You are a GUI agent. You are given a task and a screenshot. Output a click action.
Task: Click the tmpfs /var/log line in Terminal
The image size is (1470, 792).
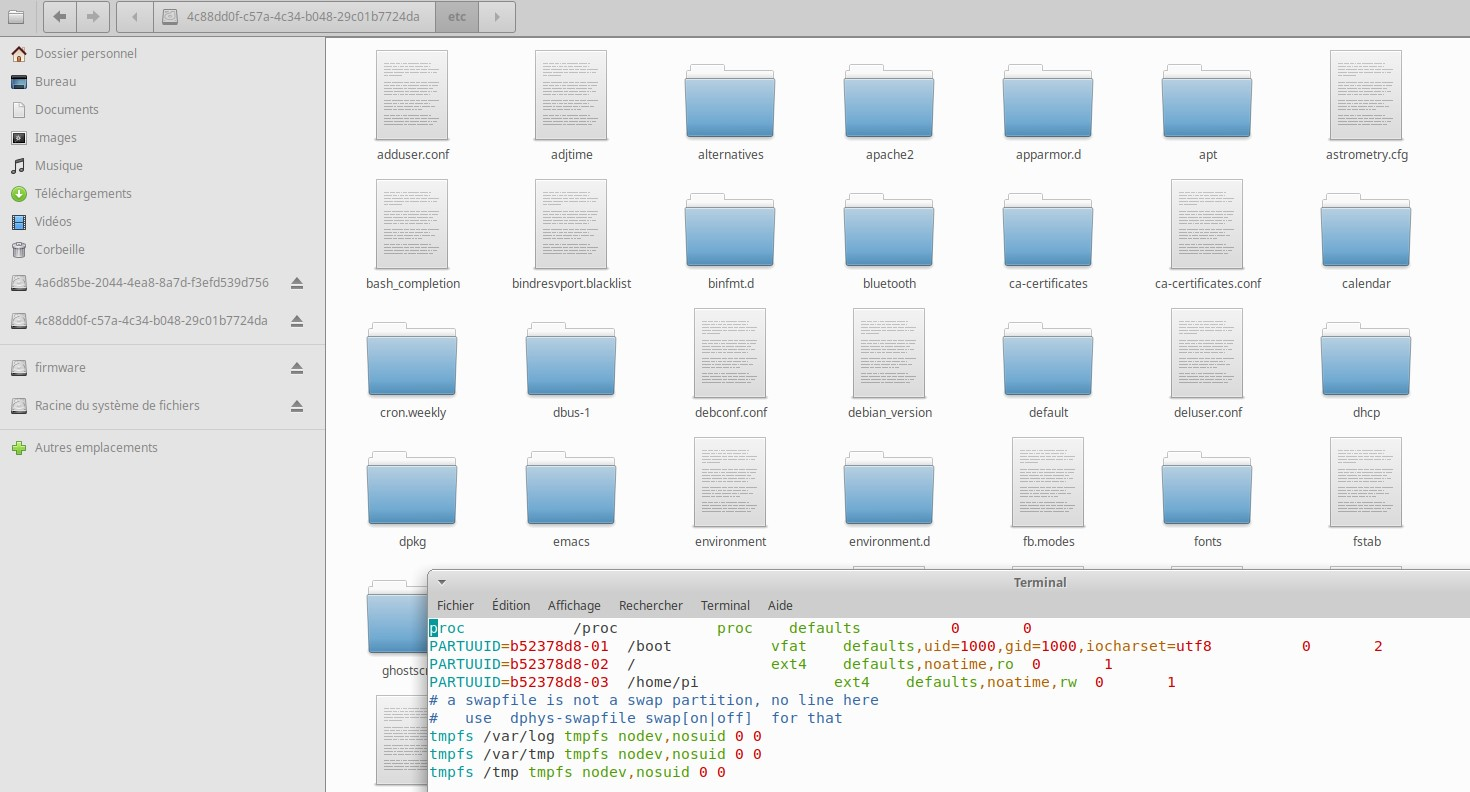click(596, 736)
